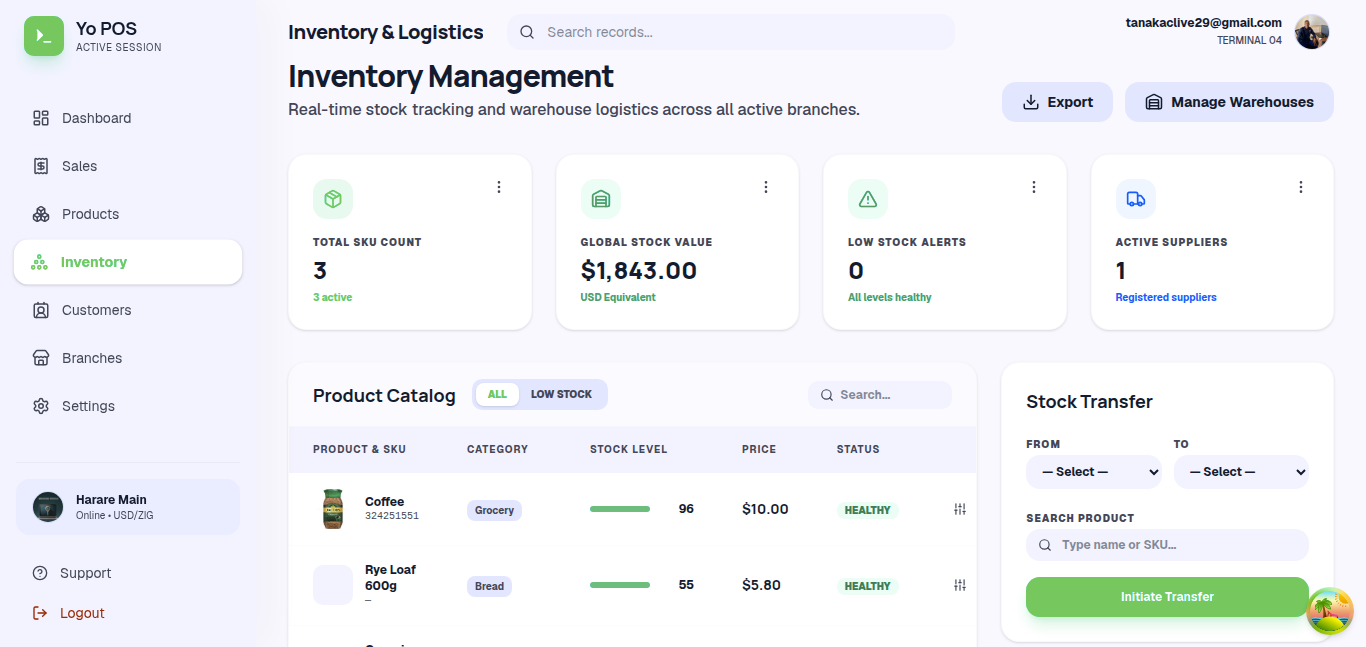Image resolution: width=1366 pixels, height=647 pixels.
Task: Click the $10.00 Coffee price
Action: 765,509
